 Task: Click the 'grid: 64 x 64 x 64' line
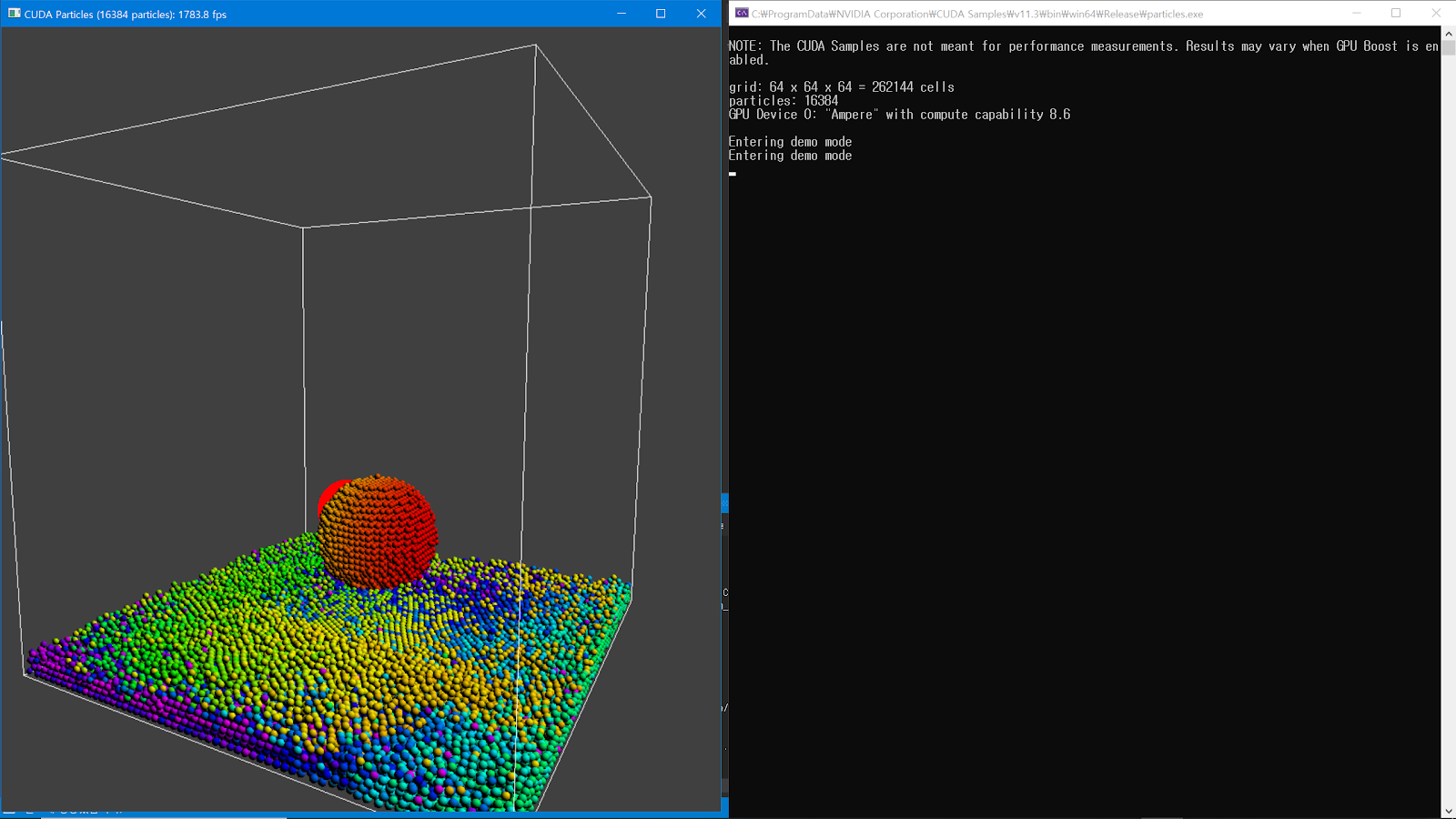point(842,87)
